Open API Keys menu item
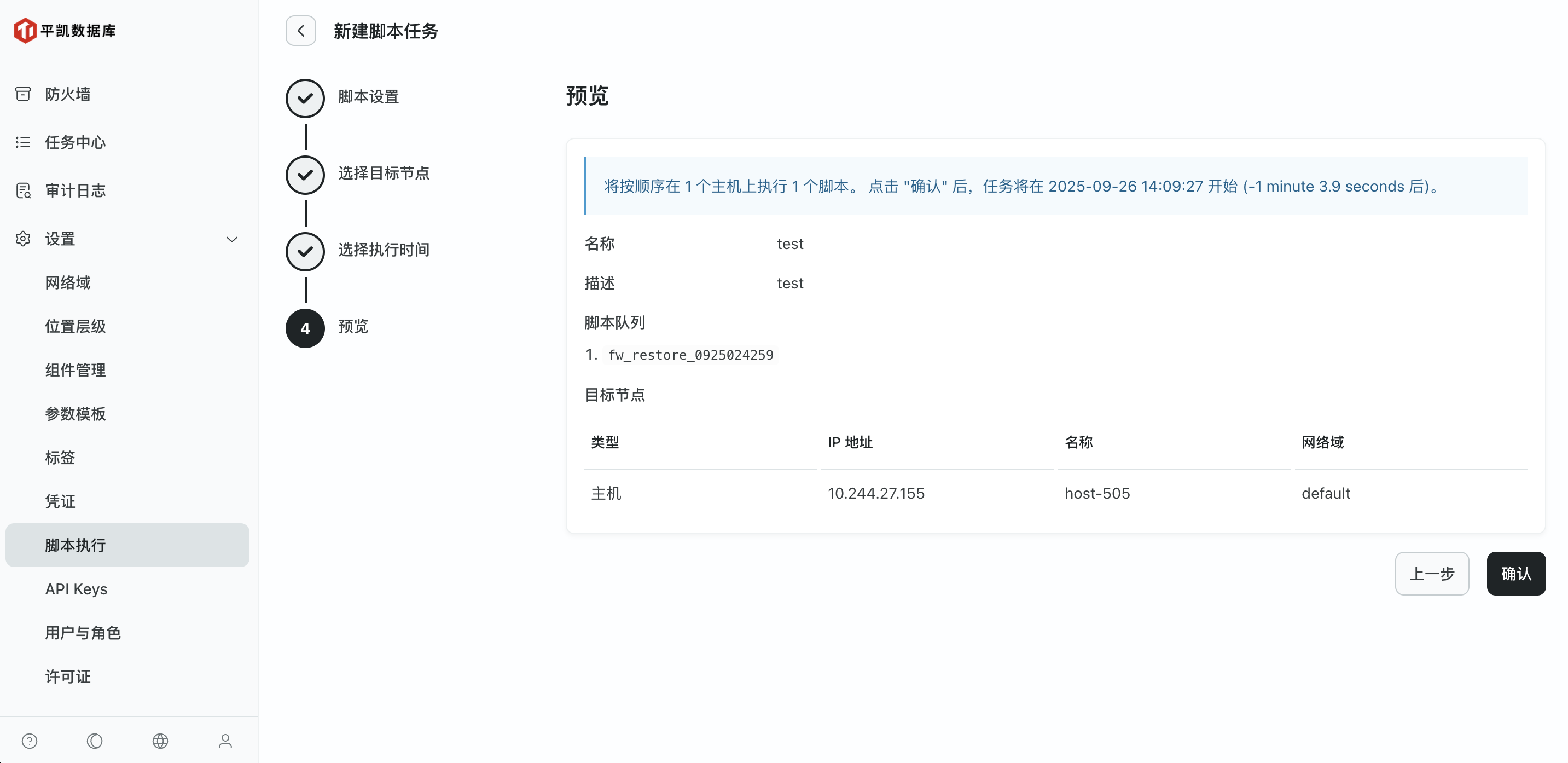Viewport: 1568px width, 763px height. (x=76, y=589)
